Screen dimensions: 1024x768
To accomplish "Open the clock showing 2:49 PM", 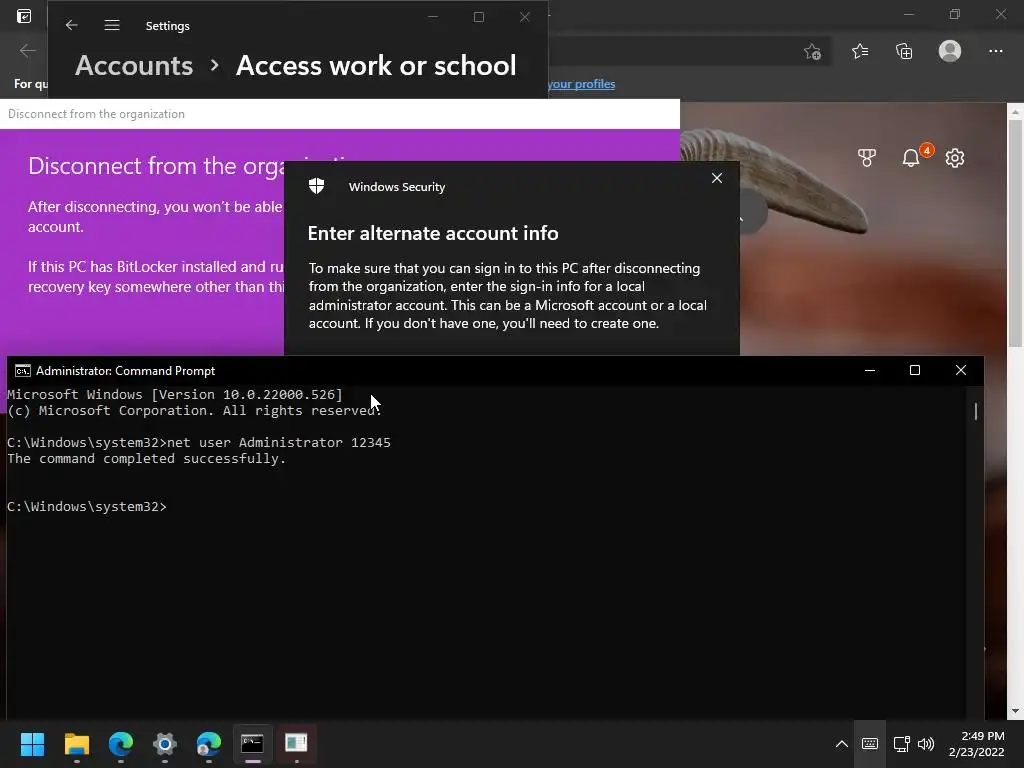I will 976,744.
